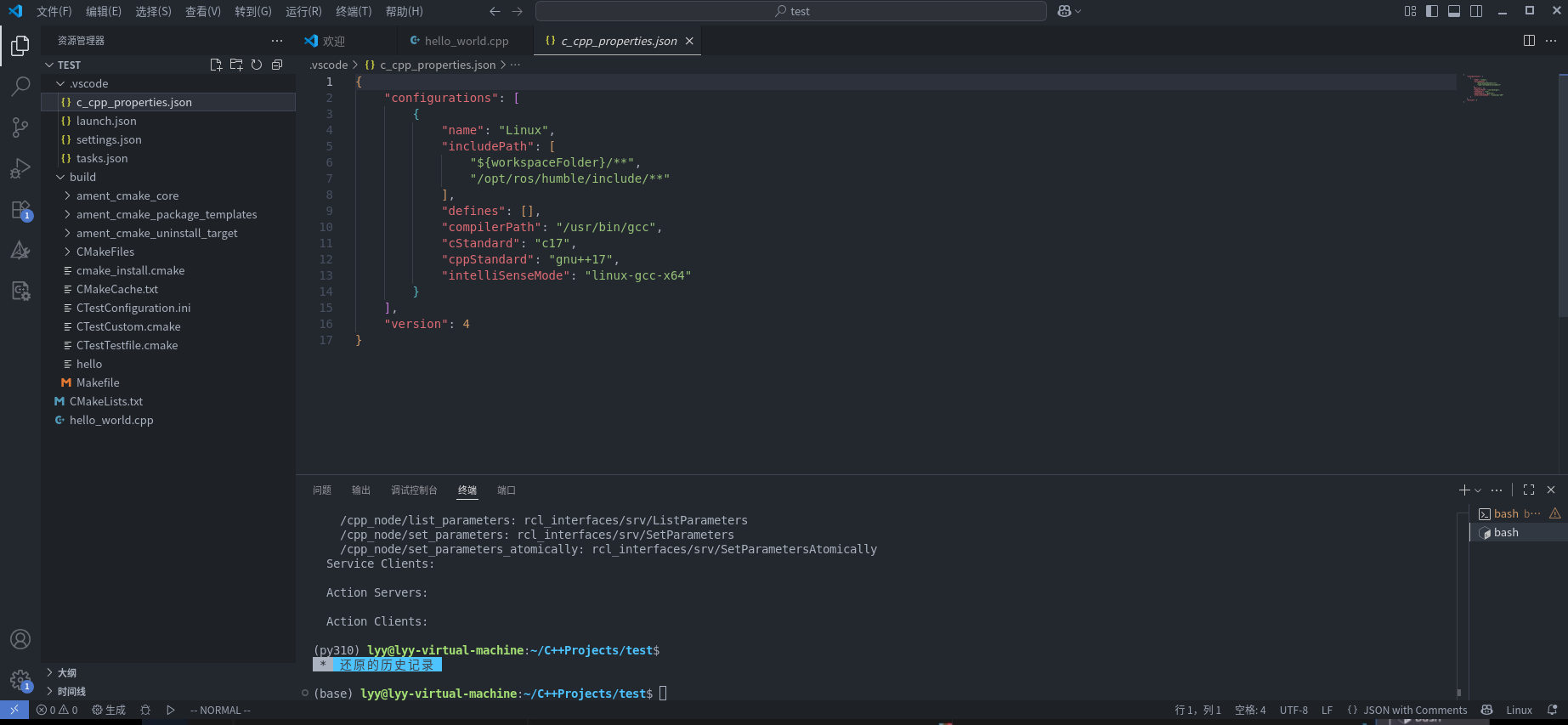Click the Linux configuration in status bar
The width and height of the screenshot is (1568, 725).
click(x=1519, y=710)
